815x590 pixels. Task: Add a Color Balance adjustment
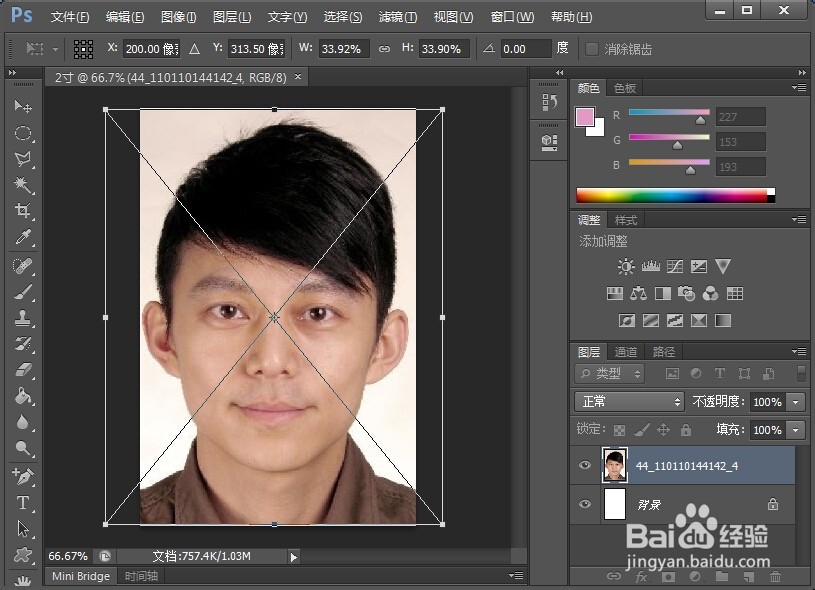638,294
